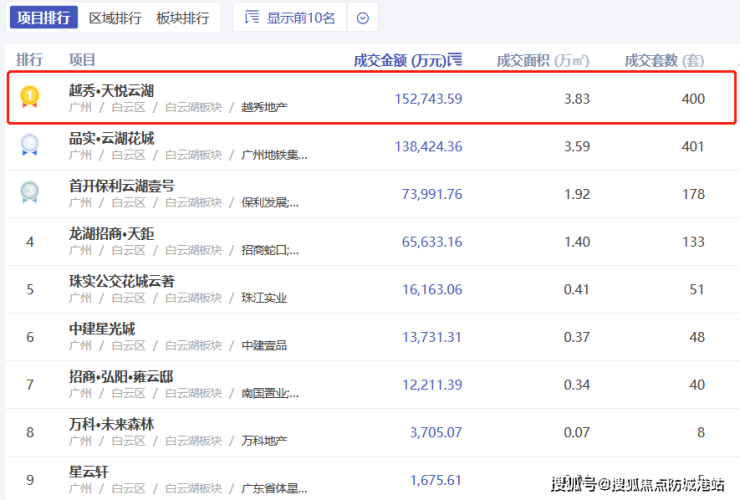Open 首开保利云湖壹号 project

[121, 185]
